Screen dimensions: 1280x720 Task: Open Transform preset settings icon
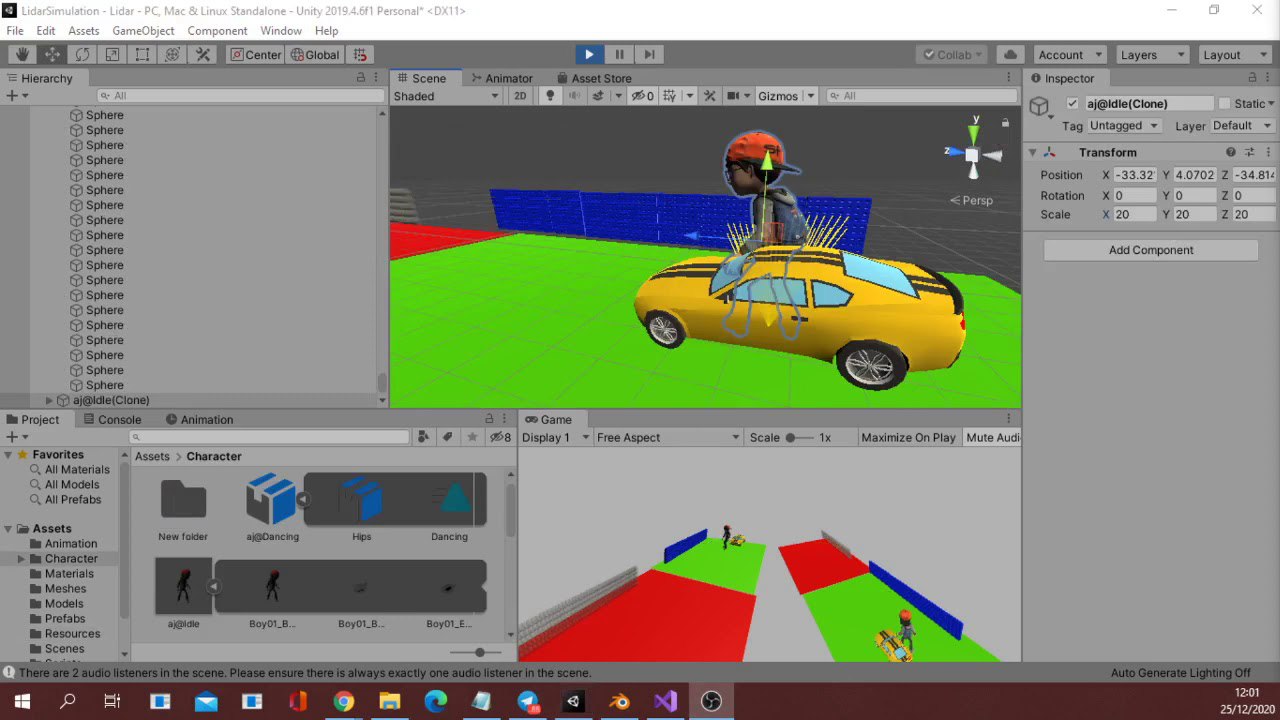click(1250, 153)
